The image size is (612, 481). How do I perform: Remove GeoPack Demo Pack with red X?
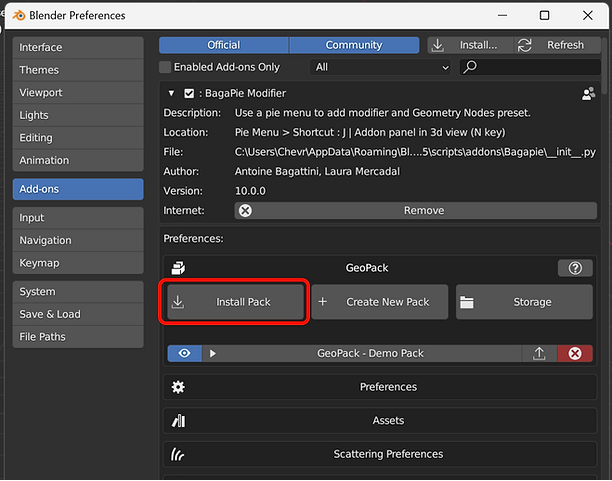[x=574, y=353]
